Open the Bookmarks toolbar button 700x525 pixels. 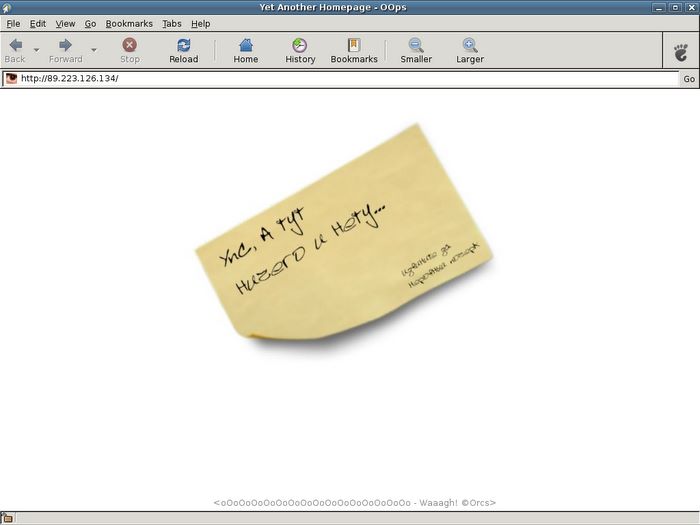354,50
